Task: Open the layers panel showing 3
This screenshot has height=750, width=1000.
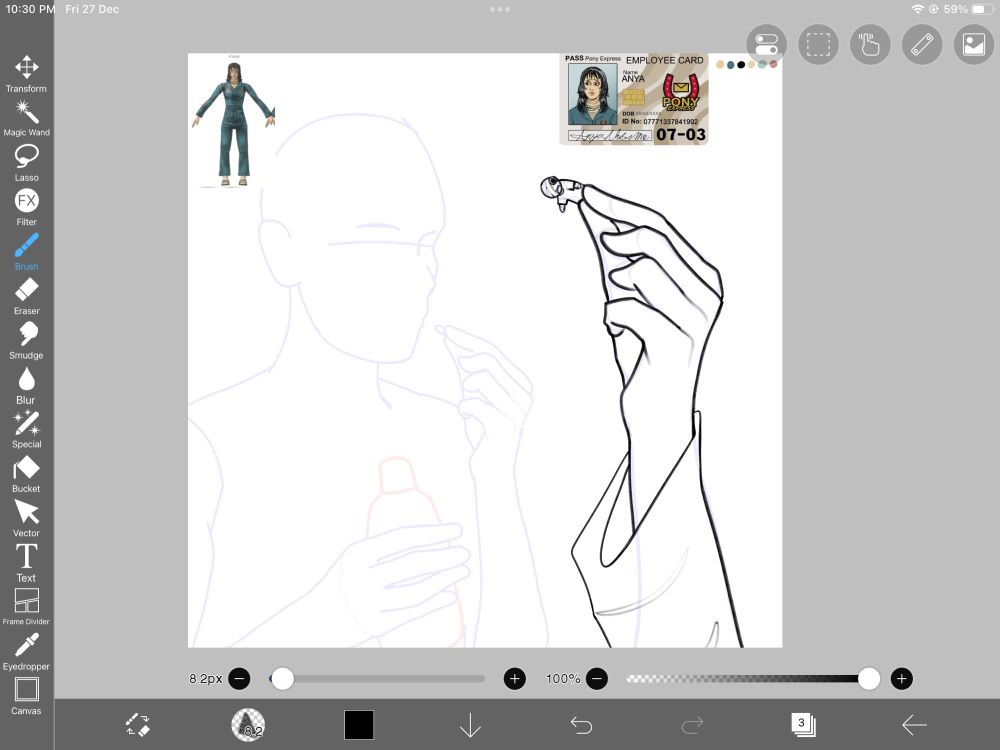Action: pos(803,724)
